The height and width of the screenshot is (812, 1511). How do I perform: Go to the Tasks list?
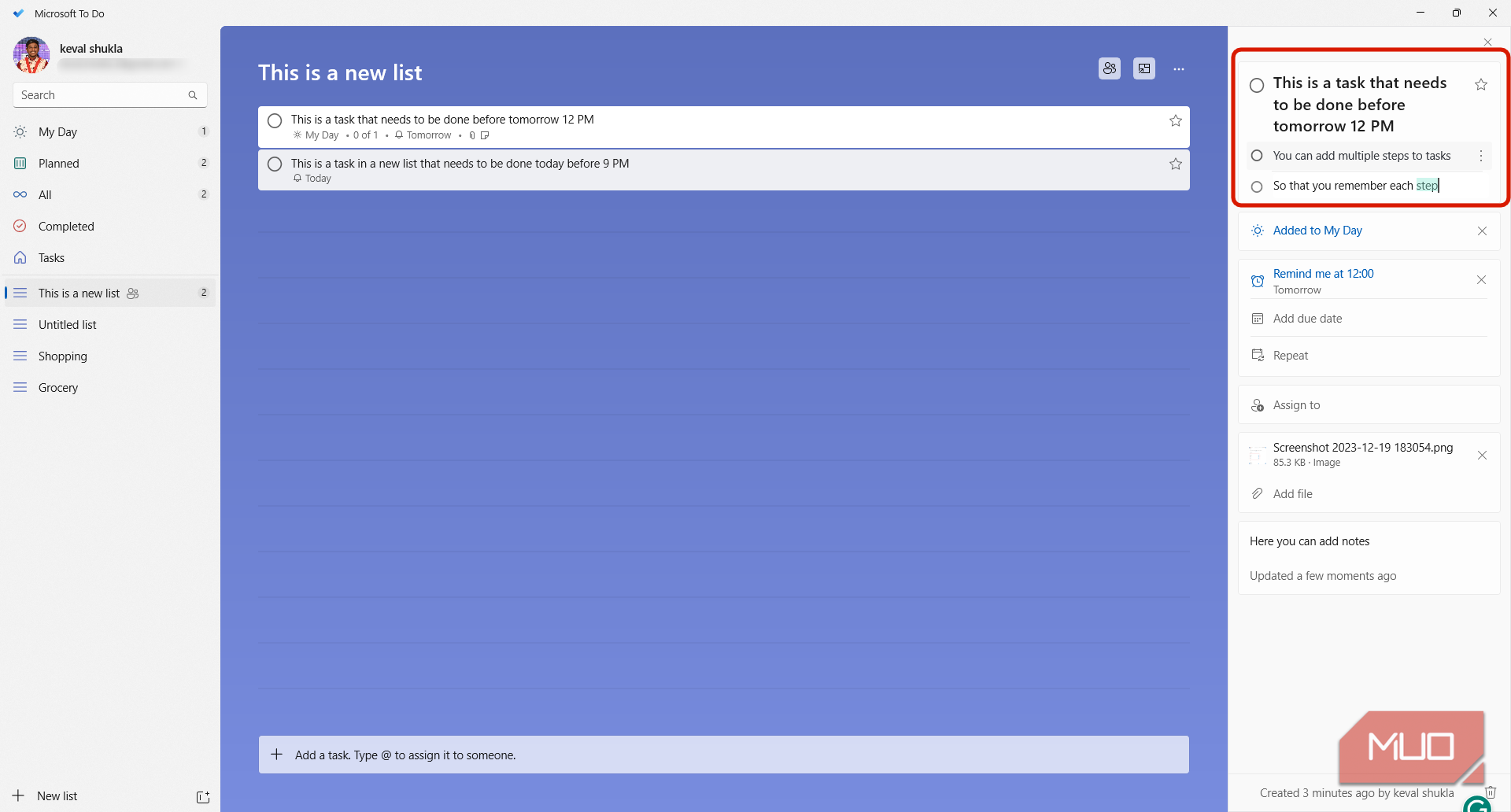coord(110,257)
